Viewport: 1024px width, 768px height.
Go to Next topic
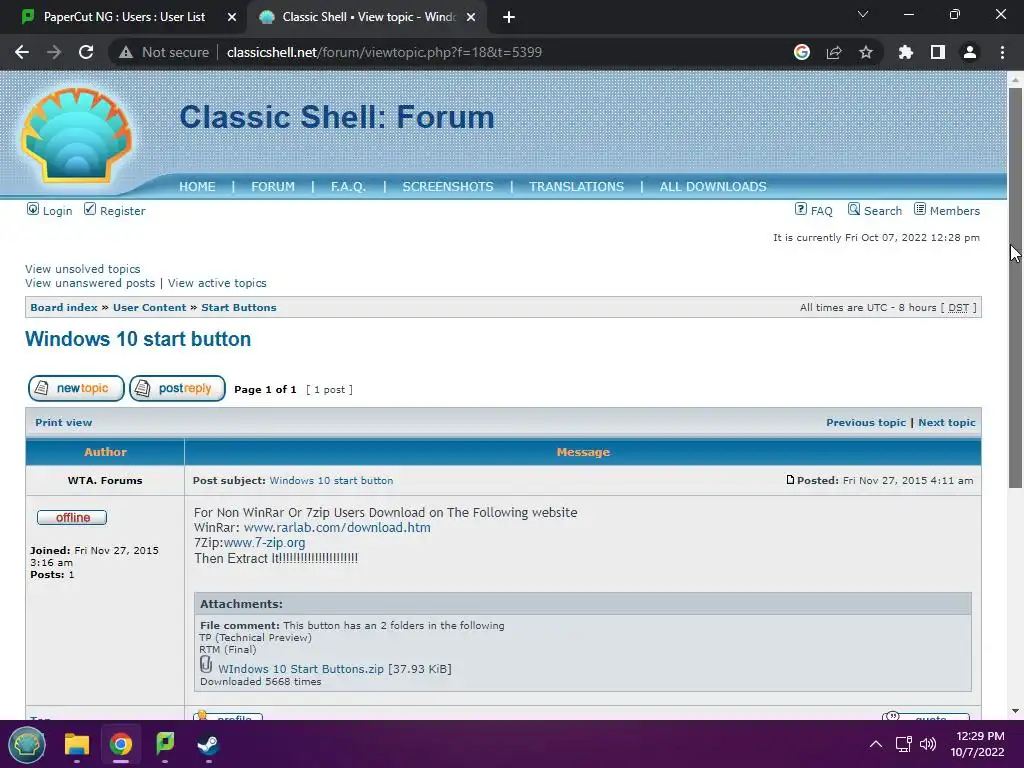[947, 423]
